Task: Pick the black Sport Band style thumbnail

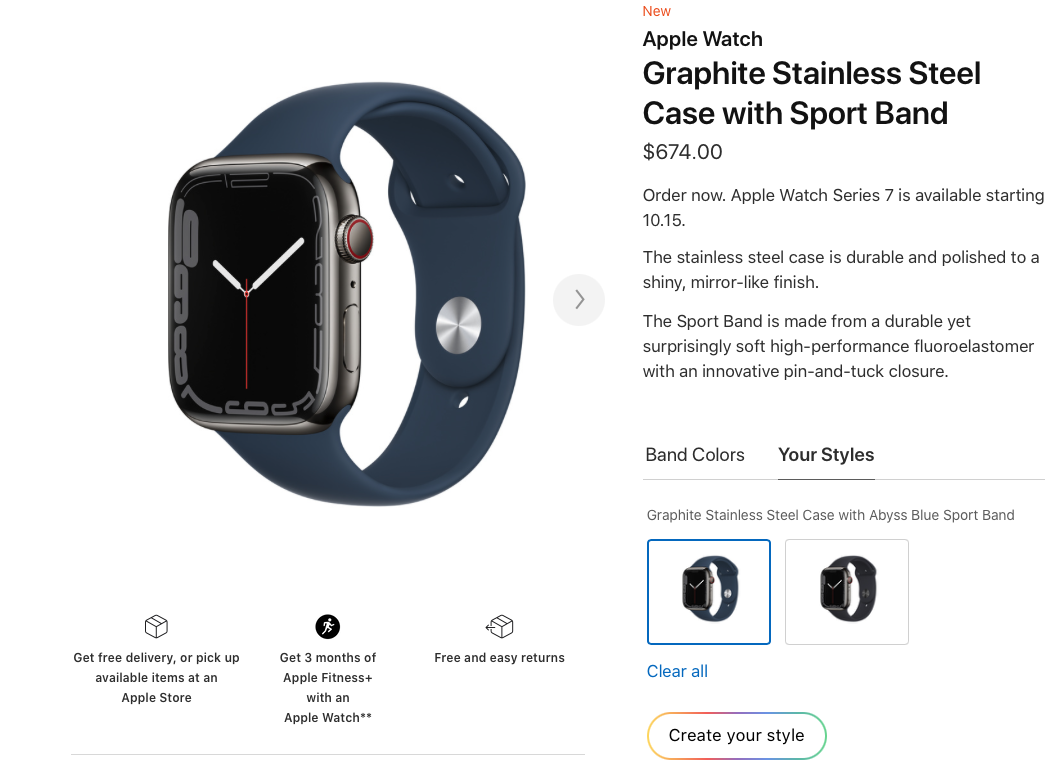Action: point(847,592)
